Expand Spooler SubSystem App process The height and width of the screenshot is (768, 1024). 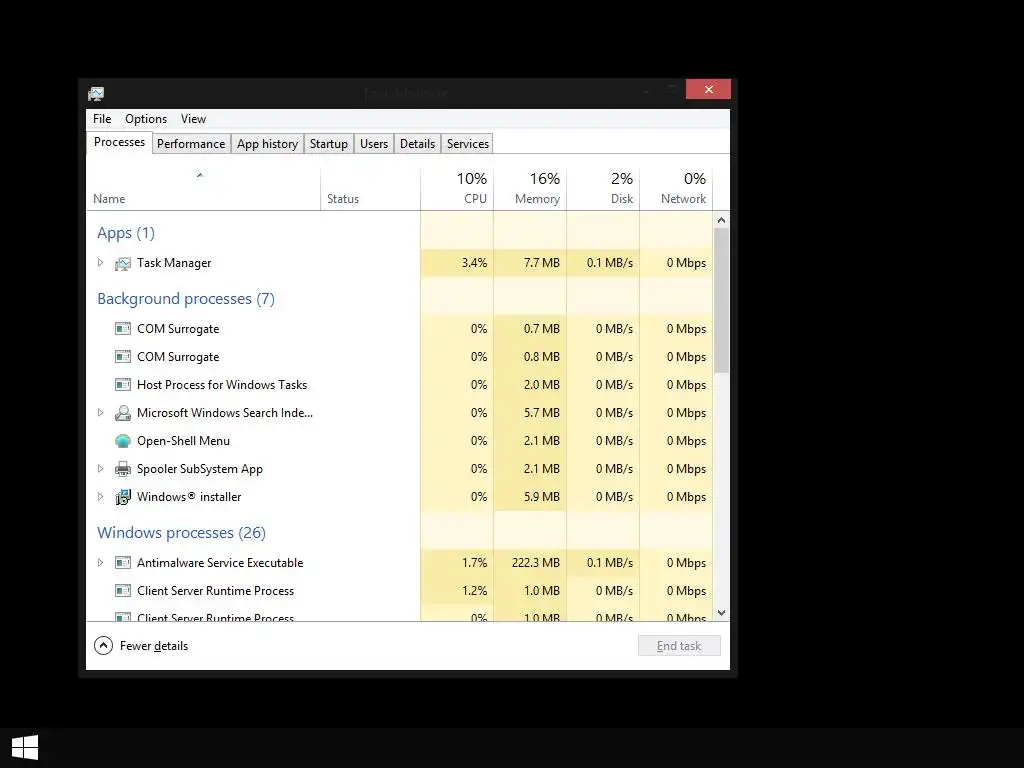tap(101, 468)
